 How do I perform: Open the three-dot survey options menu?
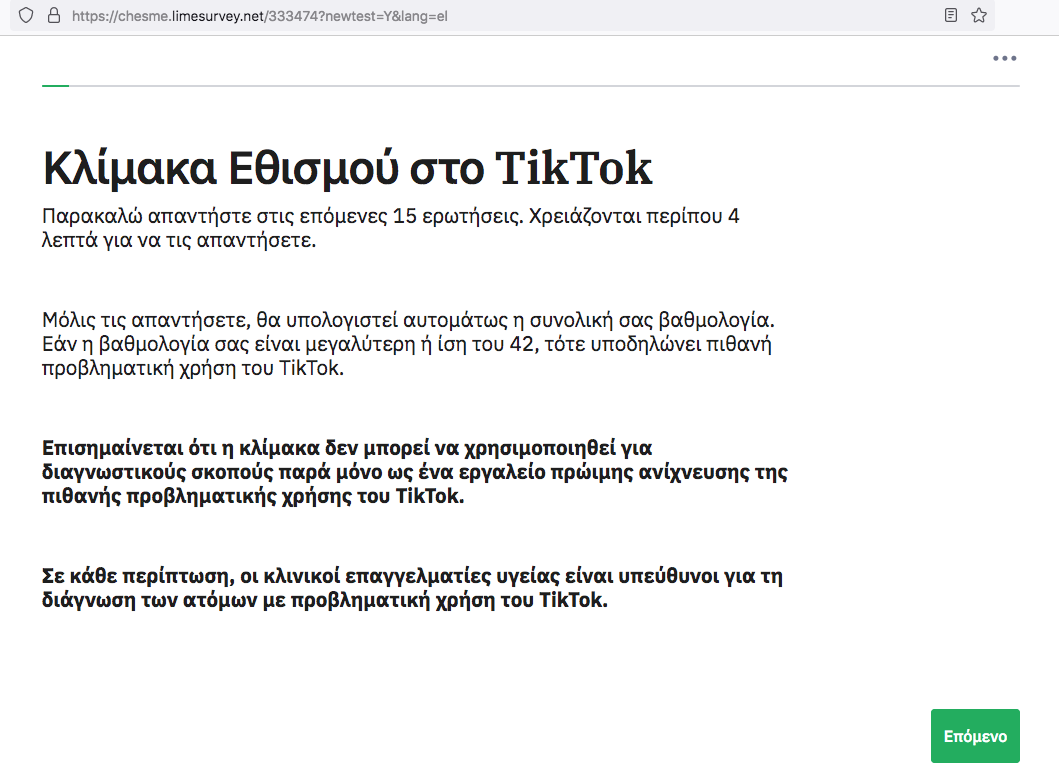pyautogui.click(x=1004, y=59)
